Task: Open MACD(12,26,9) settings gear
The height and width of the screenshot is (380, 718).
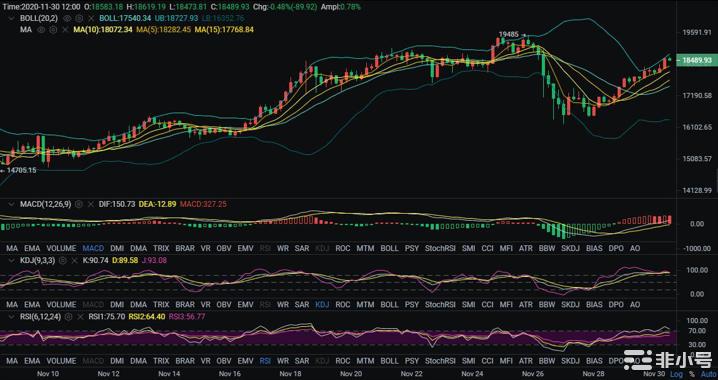Action: (79, 204)
